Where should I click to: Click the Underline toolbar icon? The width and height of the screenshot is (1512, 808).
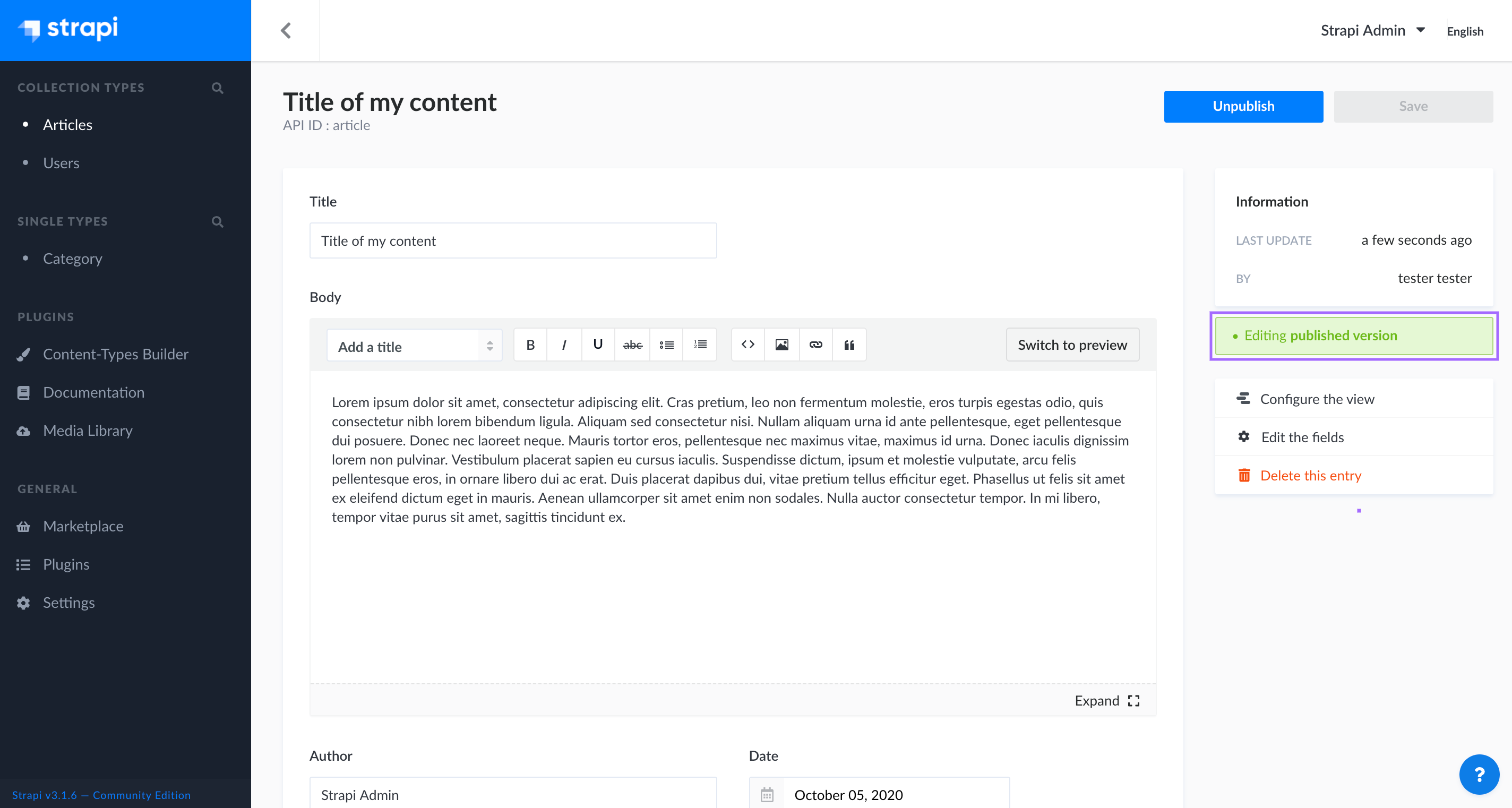[597, 345]
